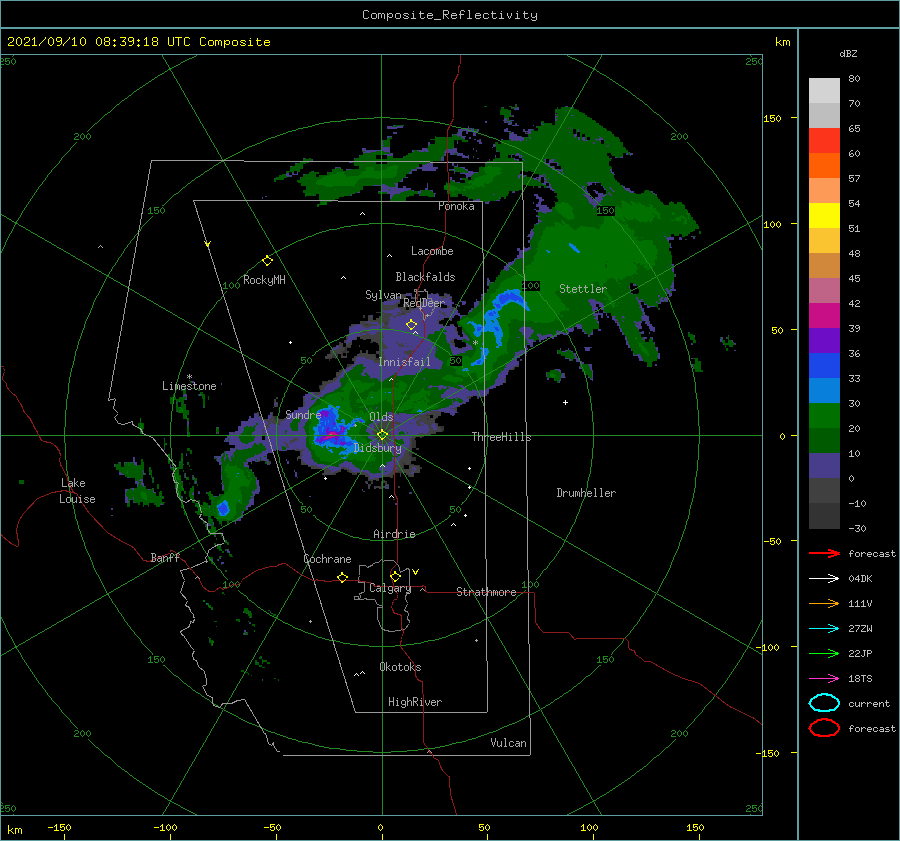Click the Airdrie label
The height and width of the screenshot is (841, 900).
point(394,534)
